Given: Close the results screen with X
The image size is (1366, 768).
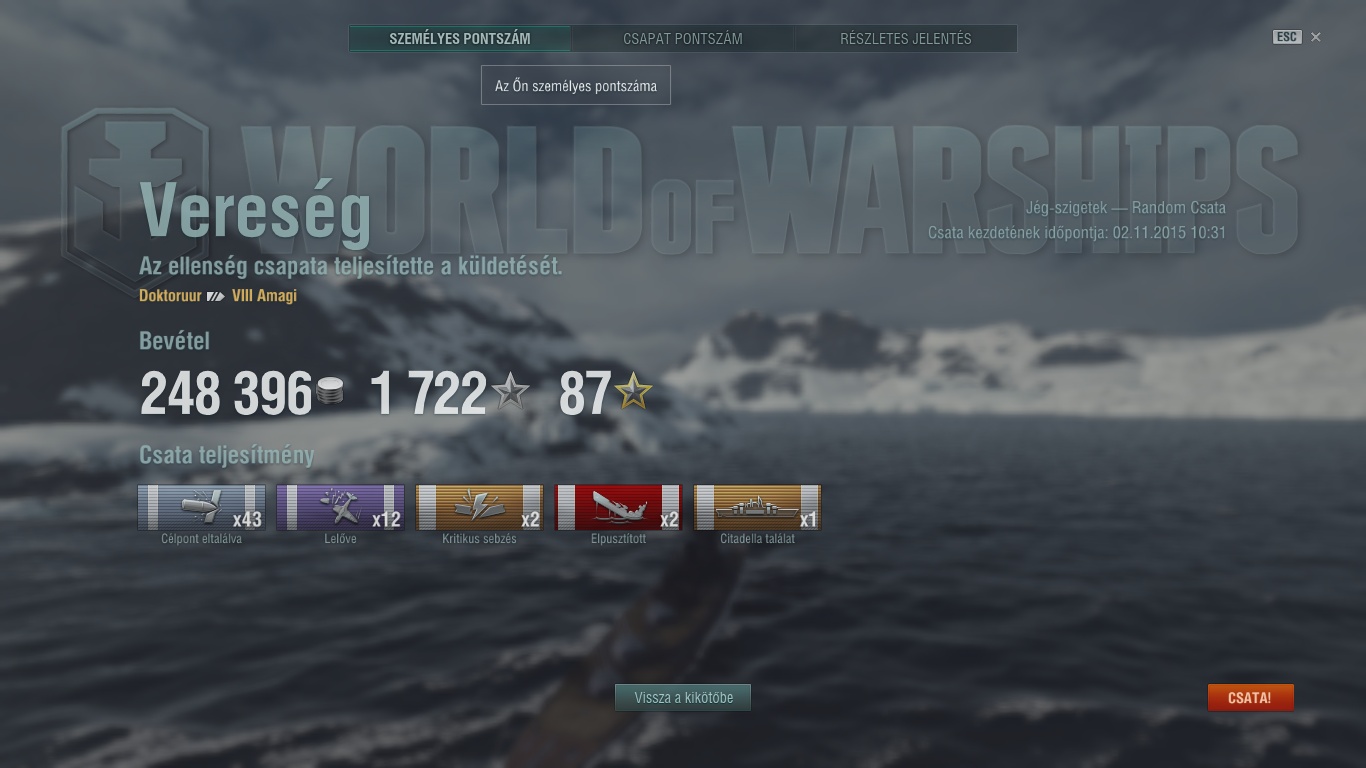Looking at the screenshot, I should (x=1316, y=37).
